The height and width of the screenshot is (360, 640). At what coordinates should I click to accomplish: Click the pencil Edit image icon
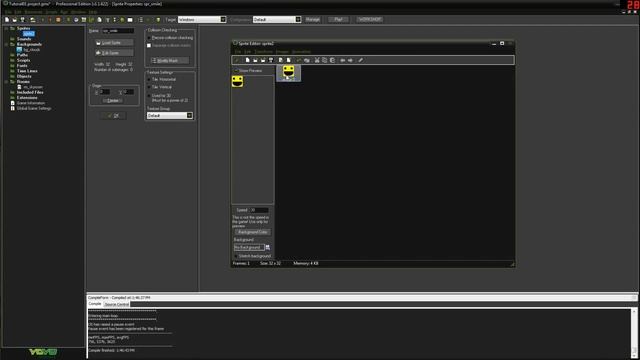tap(360, 60)
